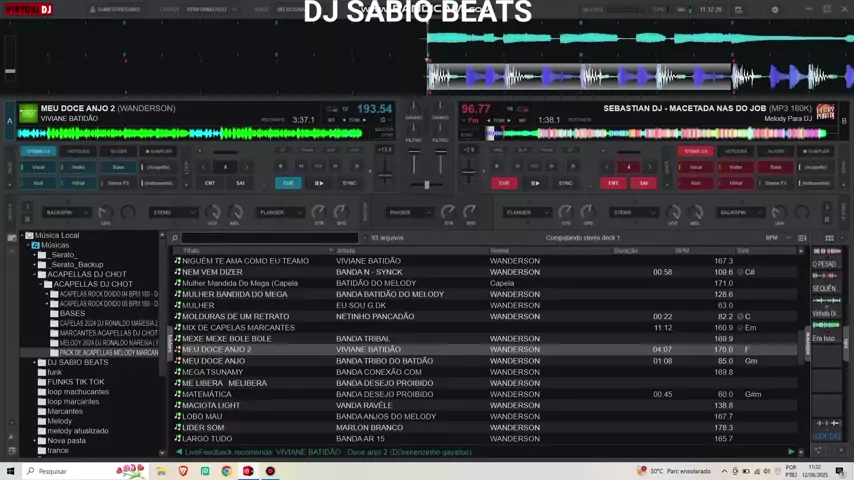
Task: Click the search magnifier icon in browser
Action: point(176,238)
